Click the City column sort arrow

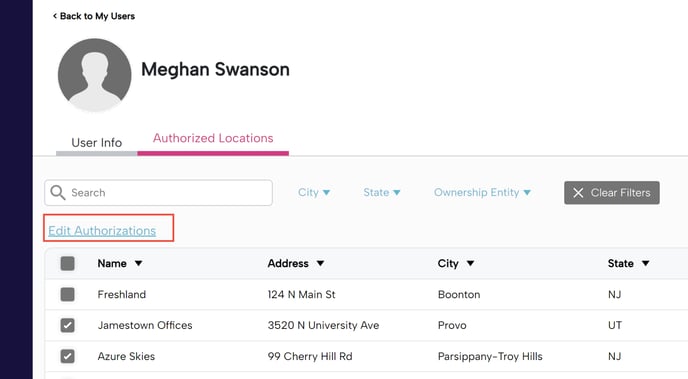[470, 263]
